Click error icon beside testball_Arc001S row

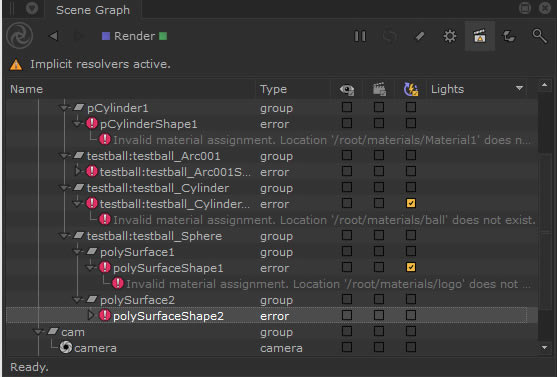(x=92, y=171)
